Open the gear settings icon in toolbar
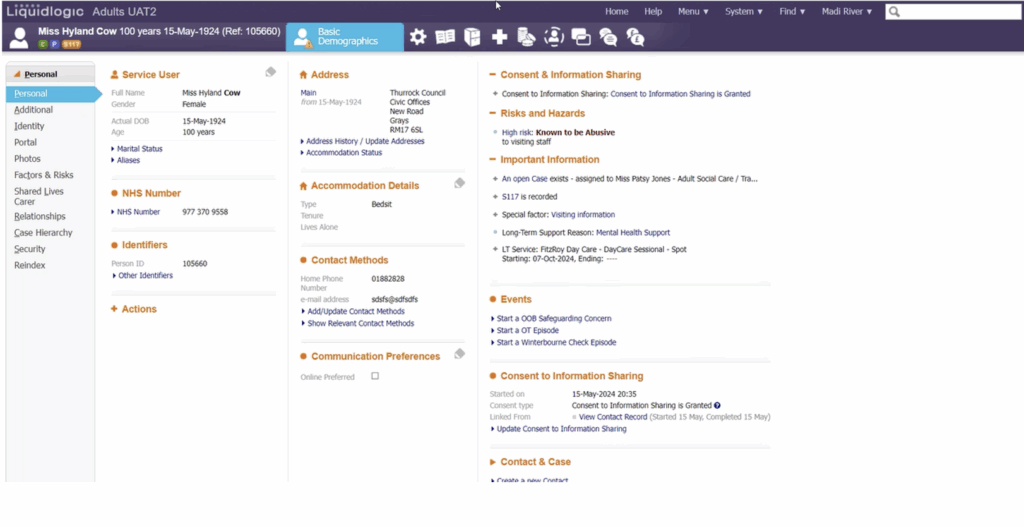1024x527 pixels. (418, 37)
